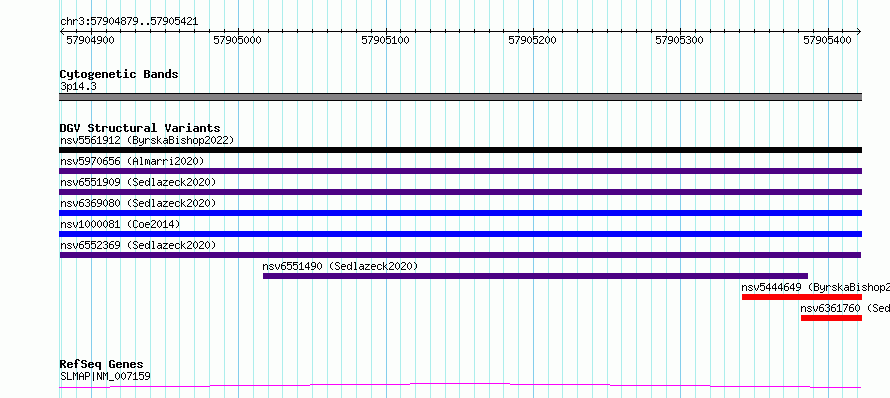Click ruler position 57905200
Screen dimensions: 890x398
point(532,41)
